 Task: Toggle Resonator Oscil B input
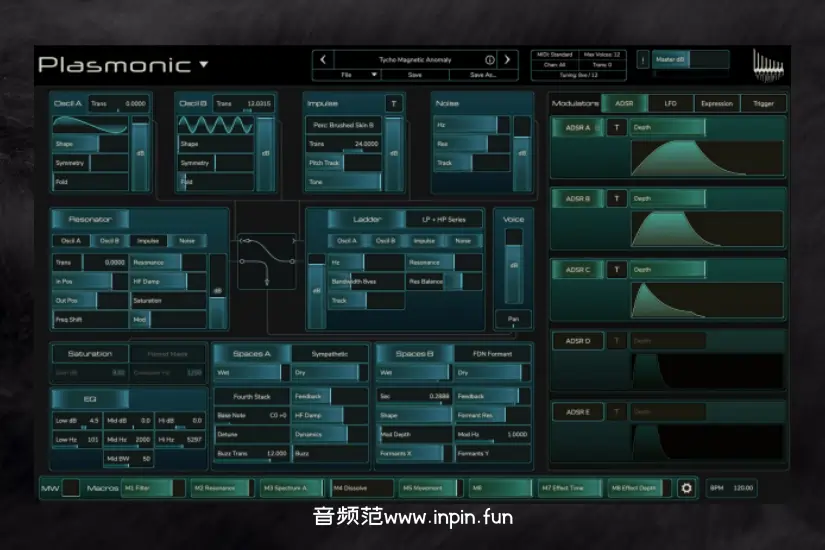[109, 241]
